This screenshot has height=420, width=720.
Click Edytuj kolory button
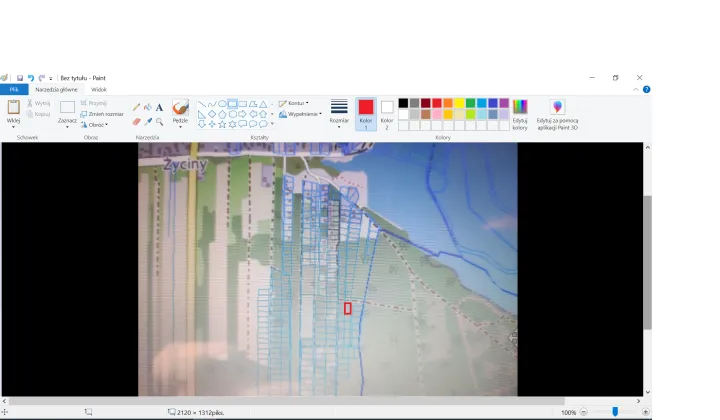click(520, 115)
